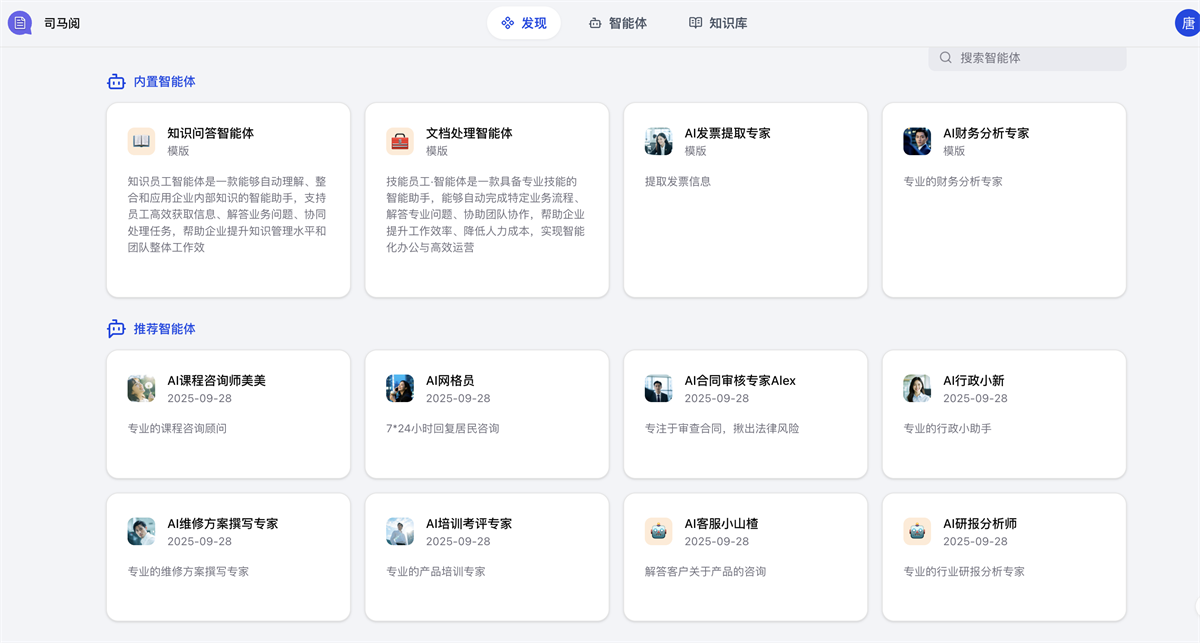Screen dimensions: 1200x643
Task: Open AI维修方案撰写专家 card title
Action: tap(222, 523)
